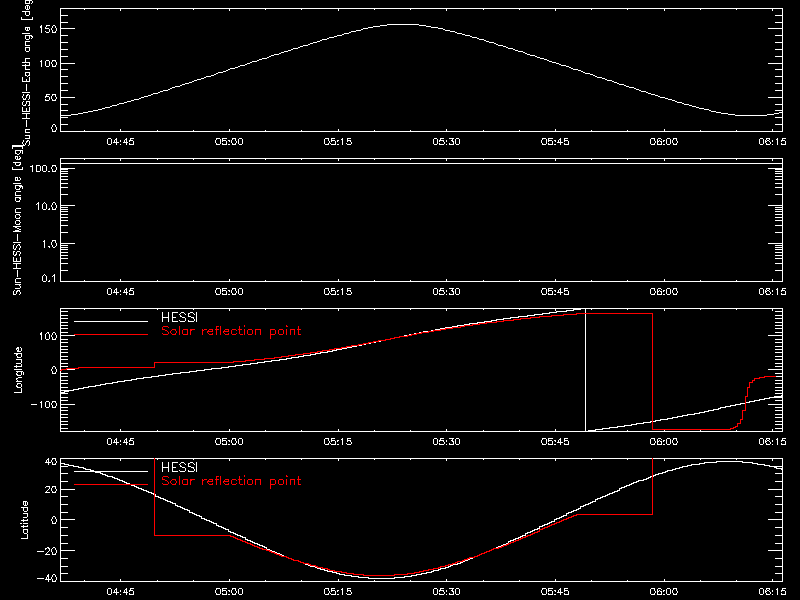Select 10.0 tick on Moon angle plot
Viewport: 800px width, 600px height.
tap(46, 206)
